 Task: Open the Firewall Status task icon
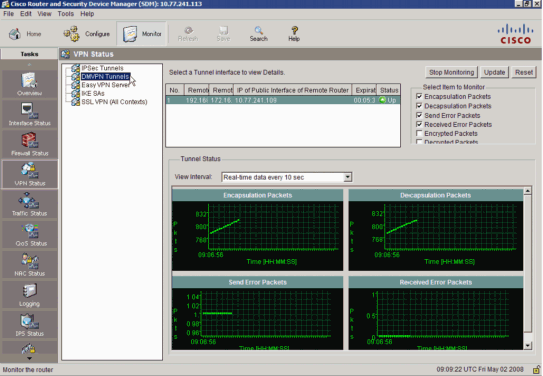[29, 144]
